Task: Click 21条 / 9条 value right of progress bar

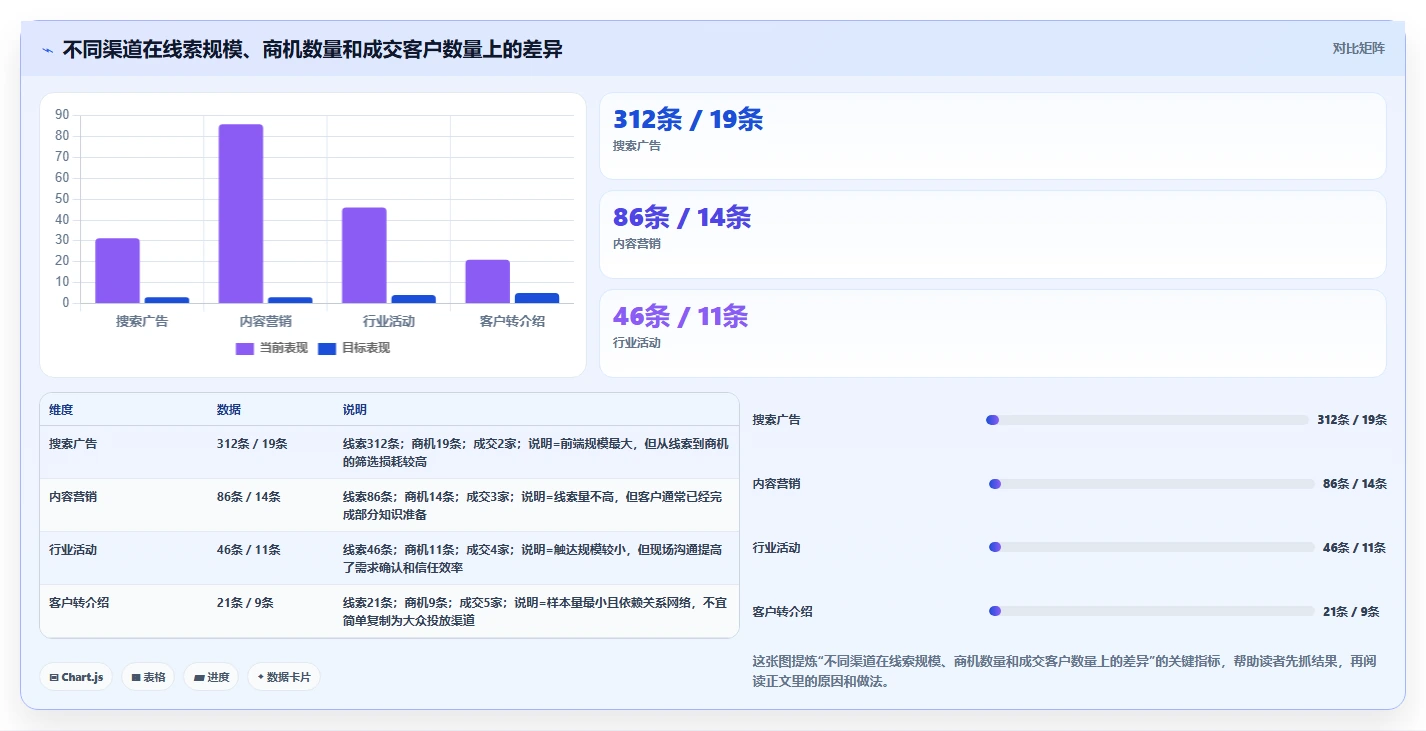Action: (1351, 612)
